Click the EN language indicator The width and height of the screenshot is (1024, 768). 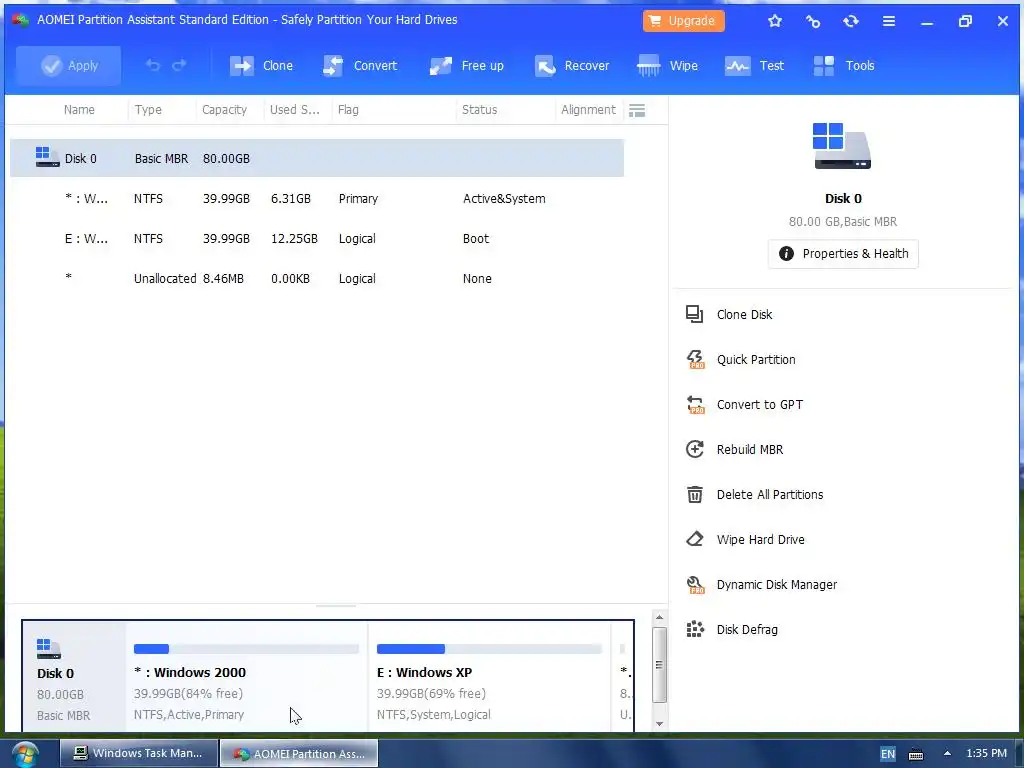tap(888, 754)
